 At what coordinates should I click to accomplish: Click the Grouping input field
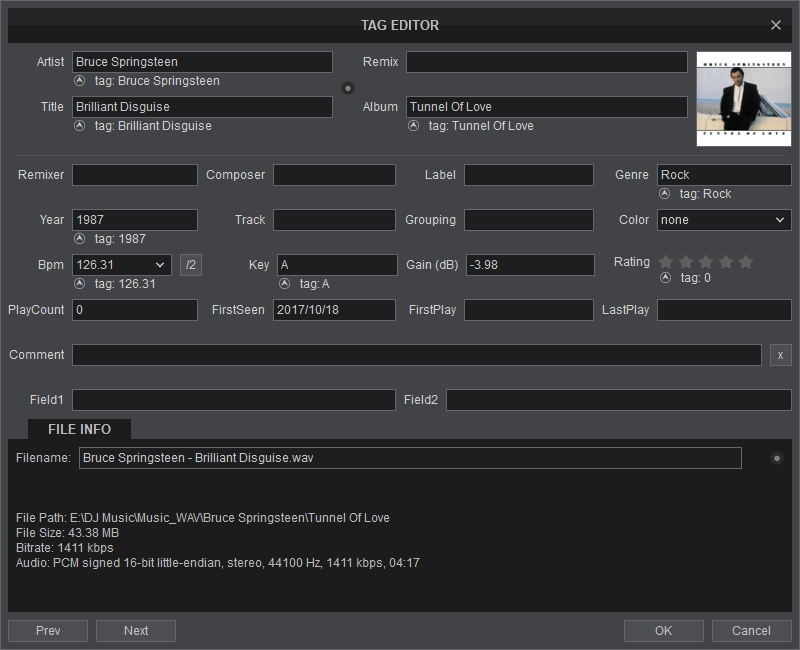pyautogui.click(x=529, y=220)
